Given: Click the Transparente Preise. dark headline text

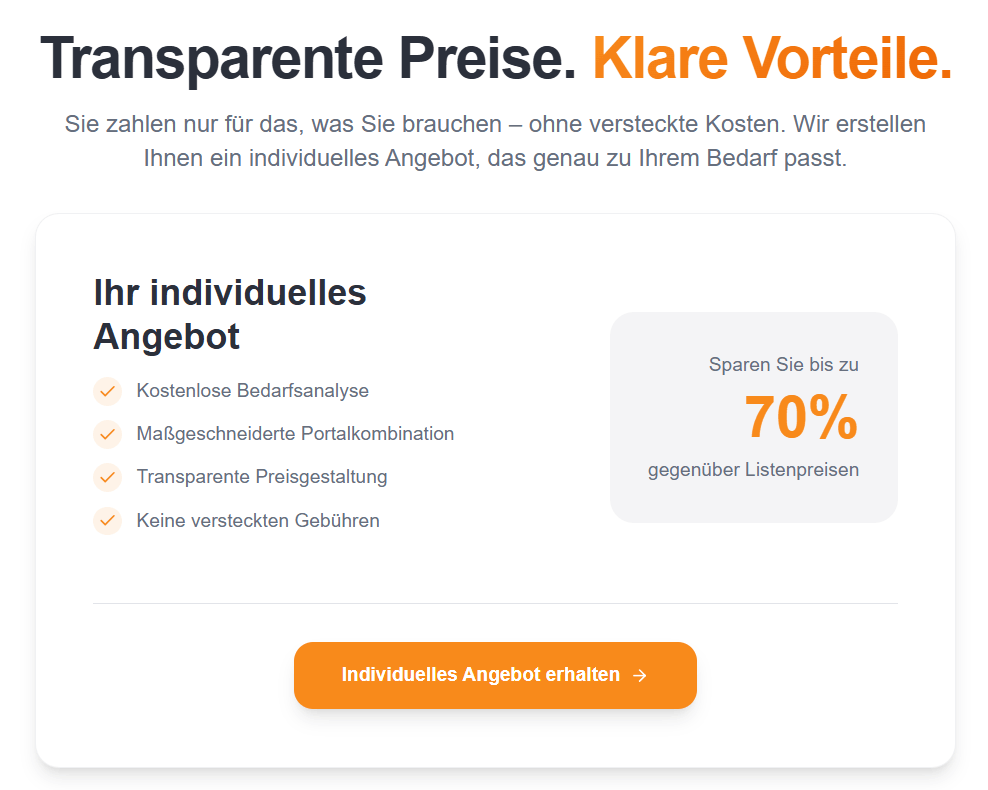Looking at the screenshot, I should point(309,58).
